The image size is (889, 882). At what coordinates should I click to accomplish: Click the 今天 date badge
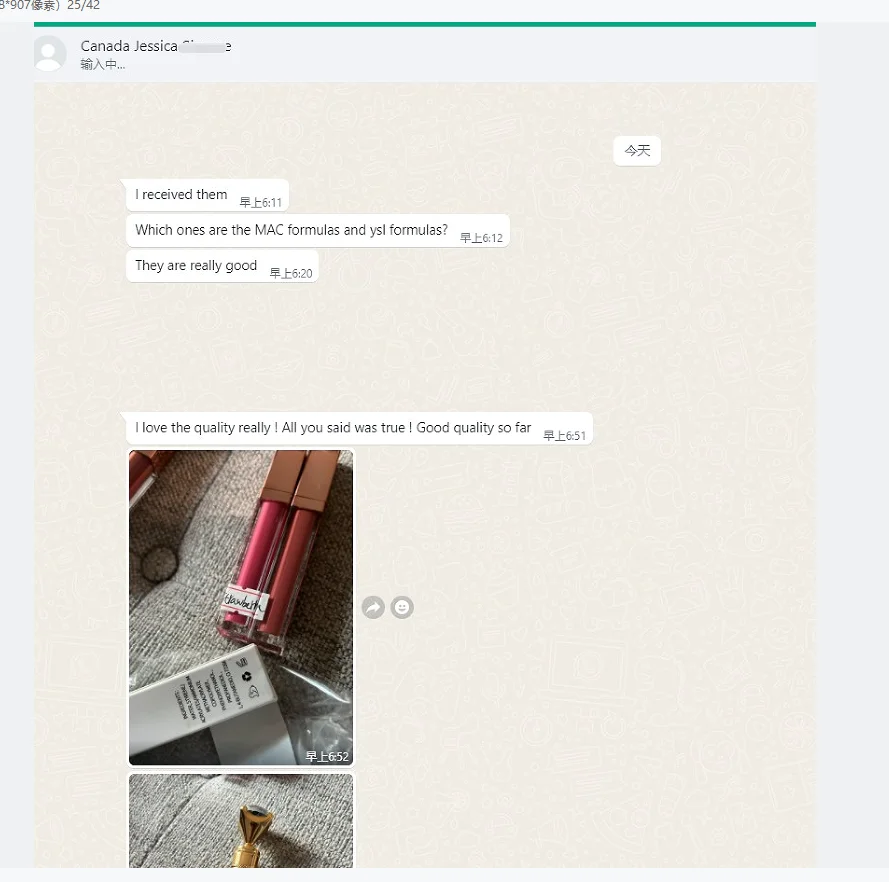pos(637,151)
